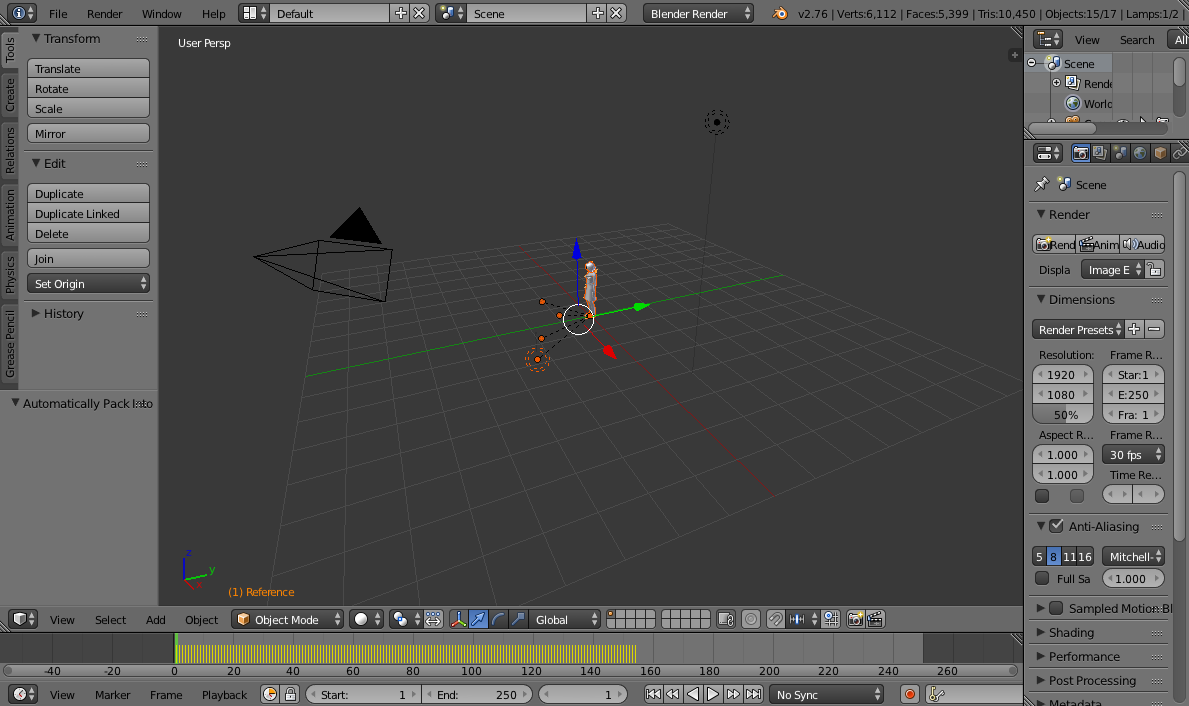The height and width of the screenshot is (706, 1189).
Task: Open the 3D view editor type icon
Action: pos(23,620)
